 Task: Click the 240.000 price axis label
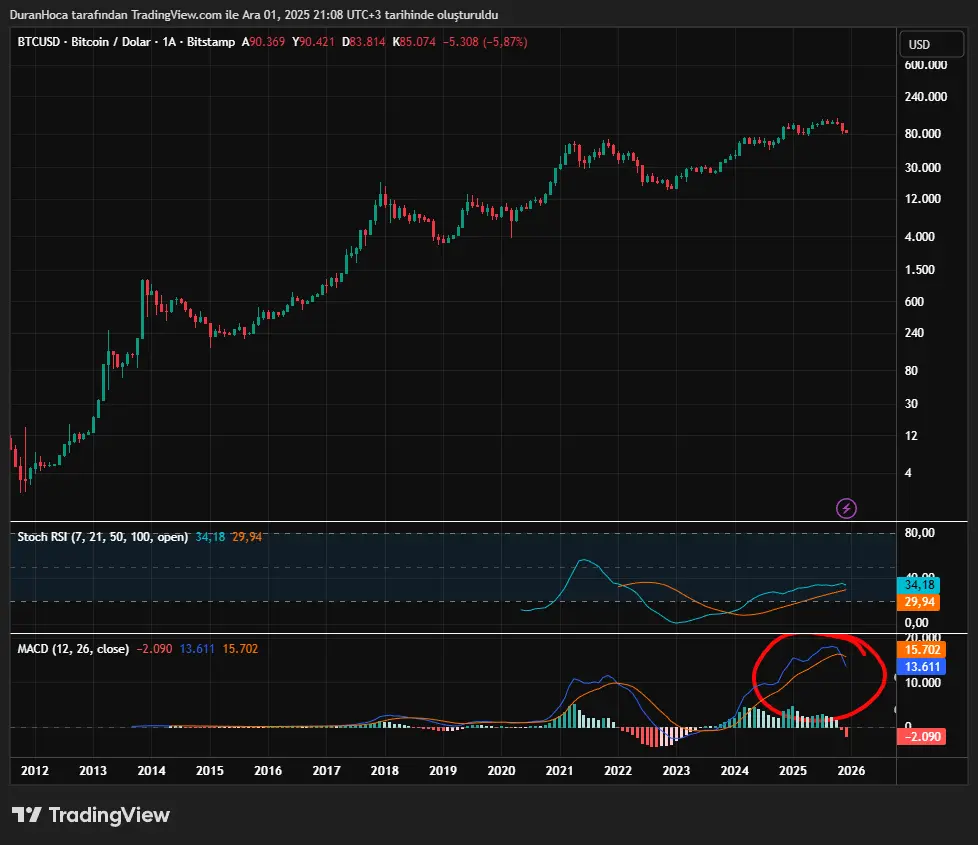926,97
